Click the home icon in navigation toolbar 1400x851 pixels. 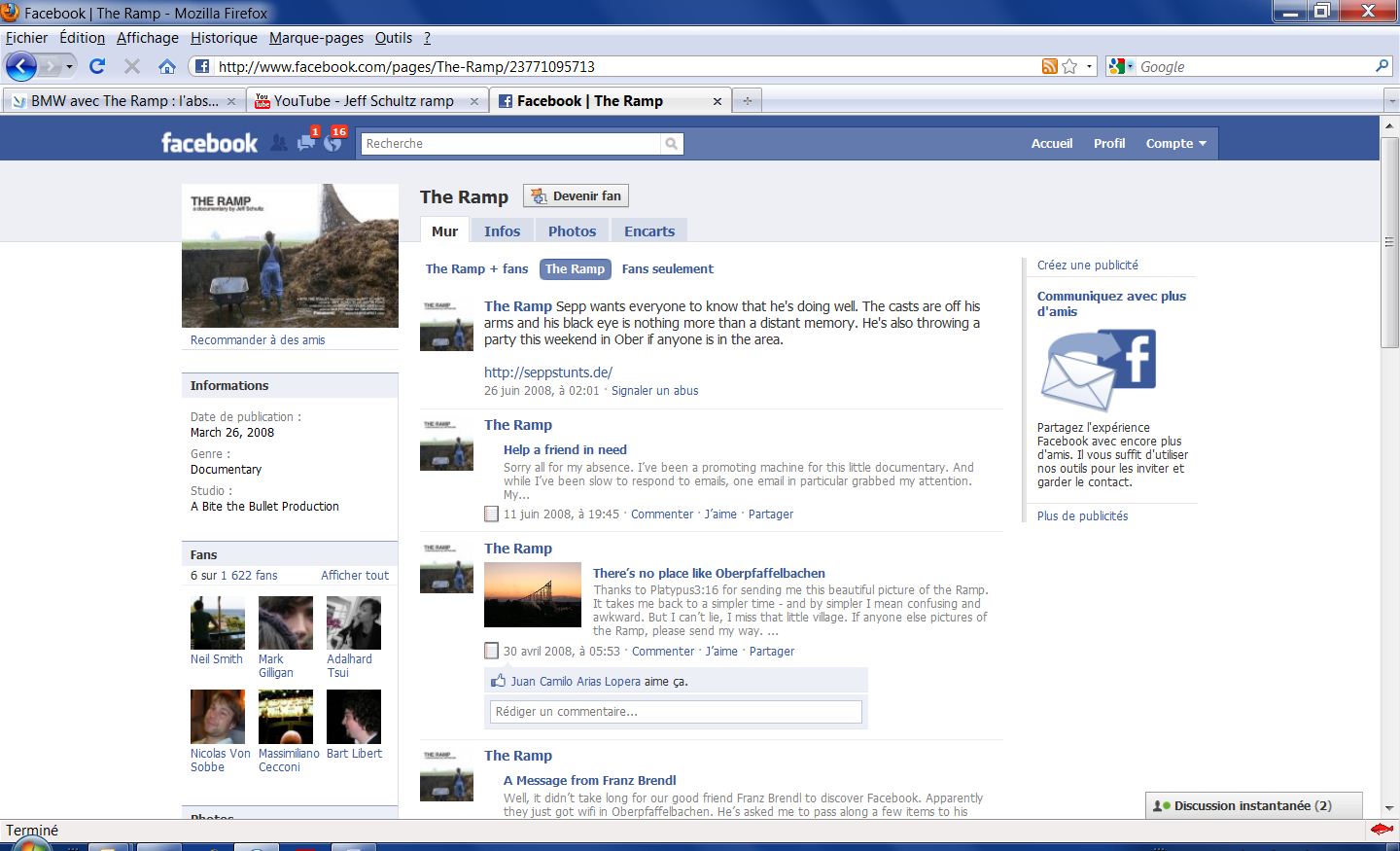point(167,66)
